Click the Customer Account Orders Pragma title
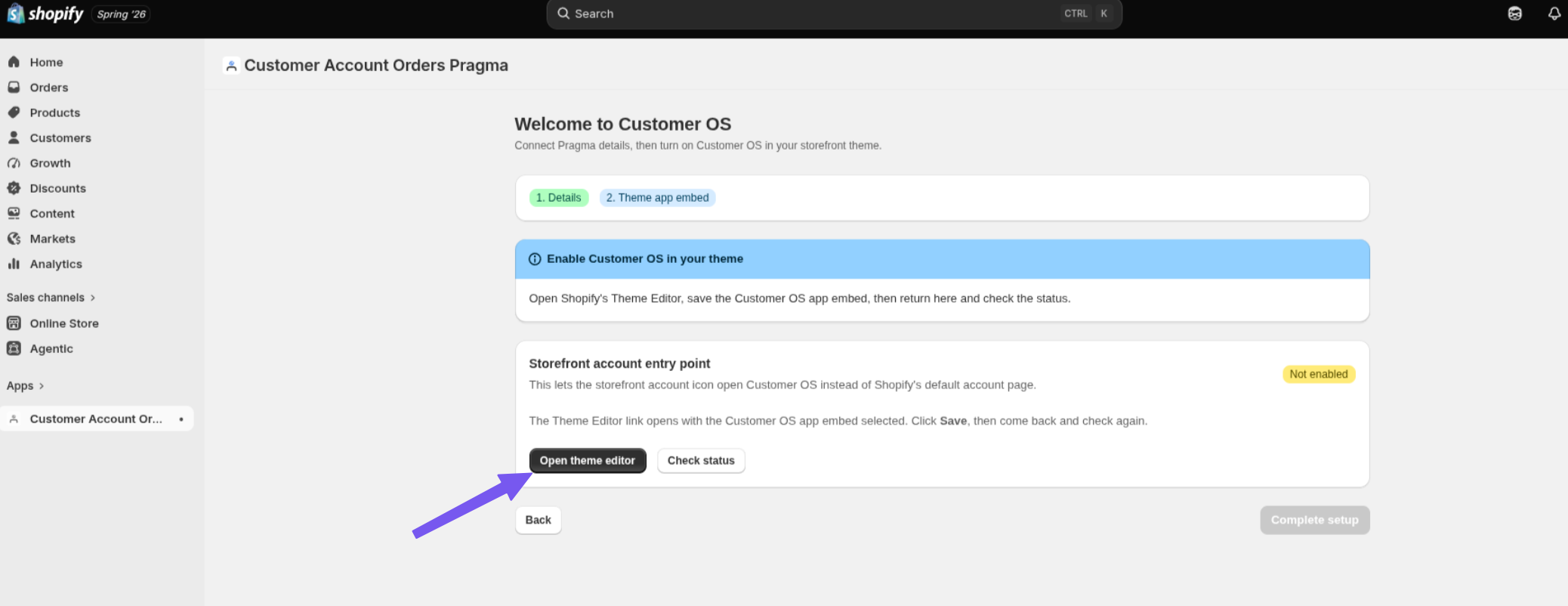Screen dimensions: 1568x606 [x=376, y=66]
